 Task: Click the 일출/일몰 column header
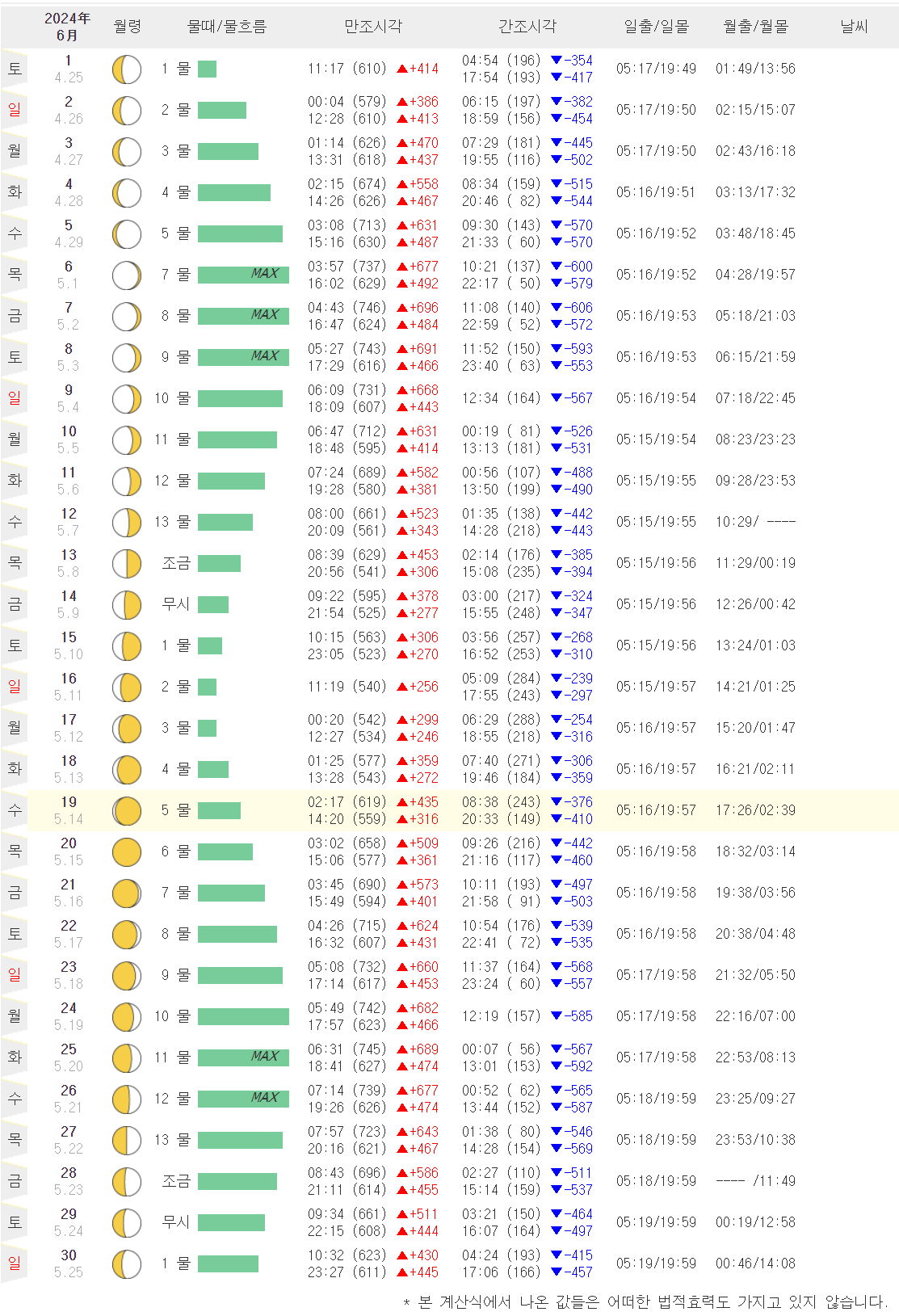point(657,27)
